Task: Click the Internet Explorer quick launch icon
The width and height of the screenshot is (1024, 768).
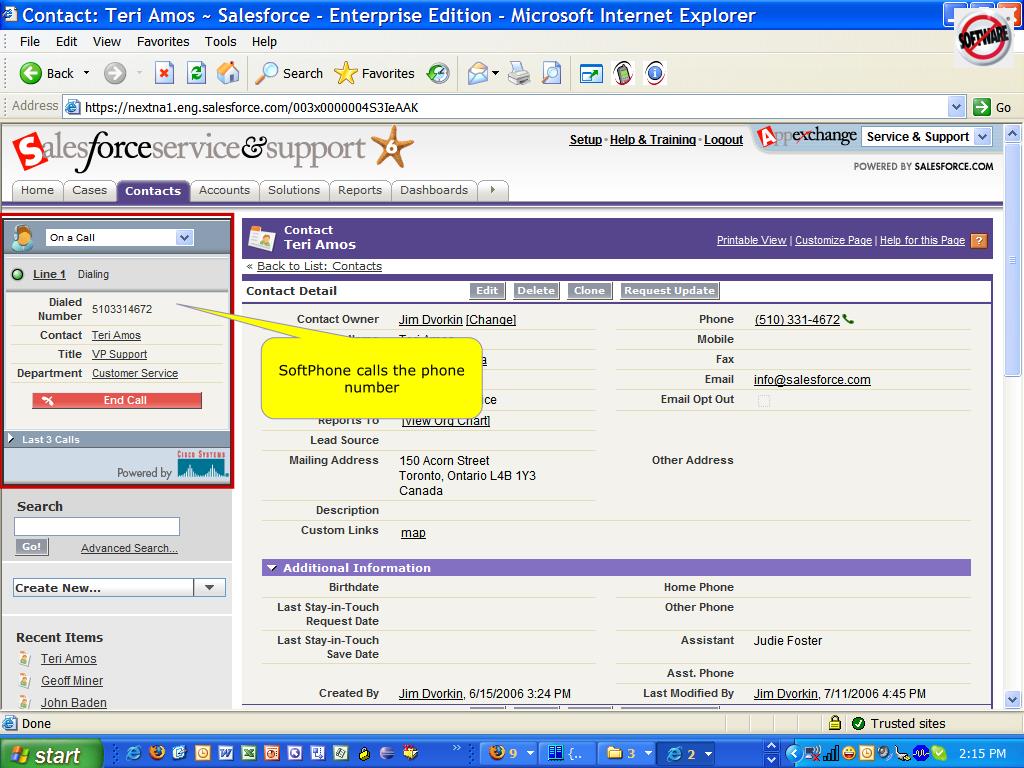Action: tap(134, 753)
